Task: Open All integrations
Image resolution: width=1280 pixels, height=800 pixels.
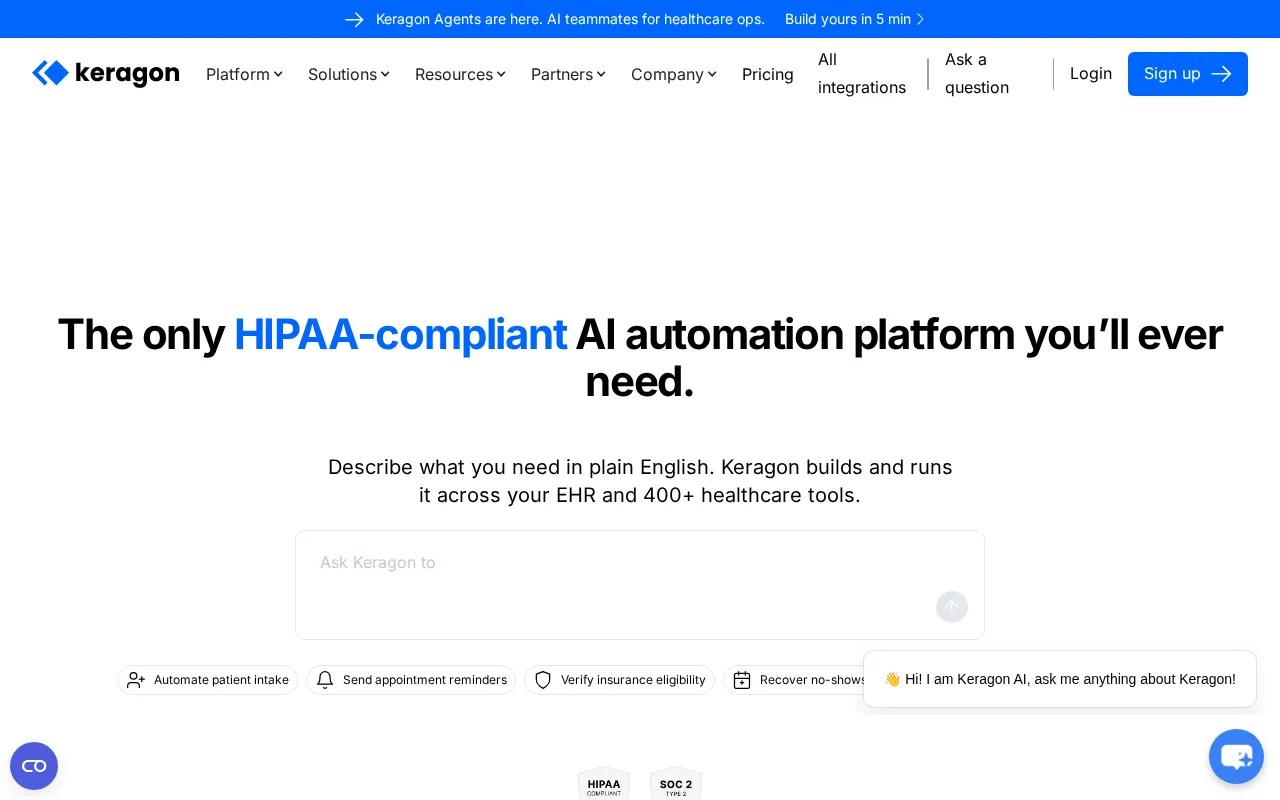Action: (862, 73)
